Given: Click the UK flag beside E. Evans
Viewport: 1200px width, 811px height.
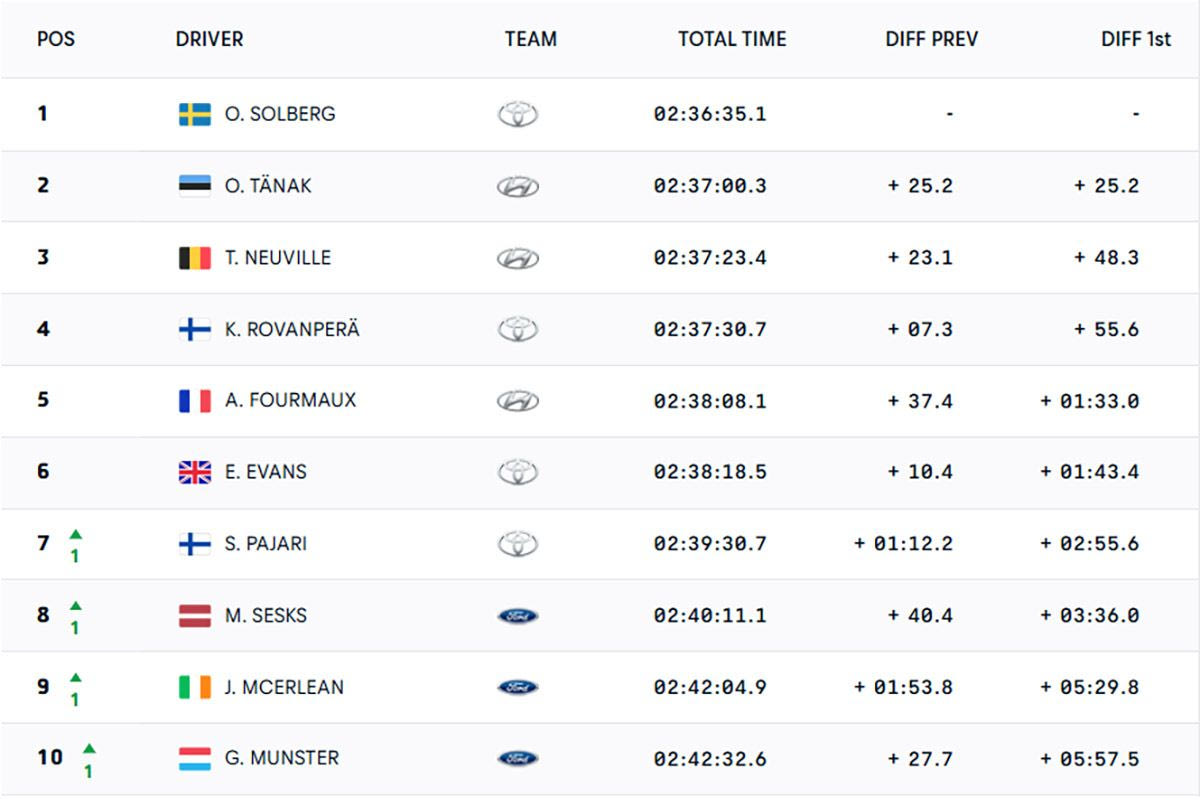Looking at the screenshot, I should pos(194,472).
